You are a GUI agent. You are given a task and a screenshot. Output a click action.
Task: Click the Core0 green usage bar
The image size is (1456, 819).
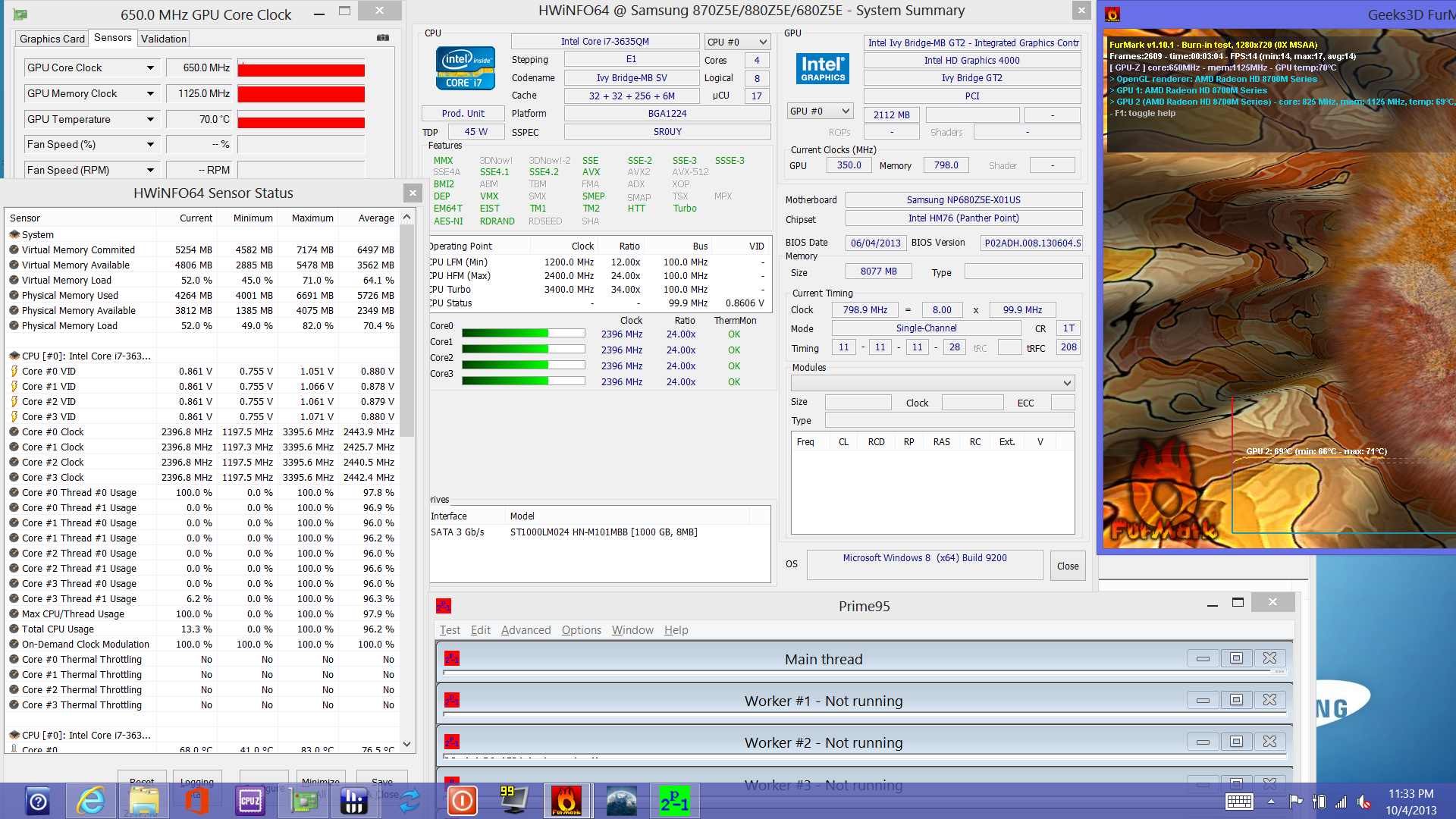pos(523,333)
